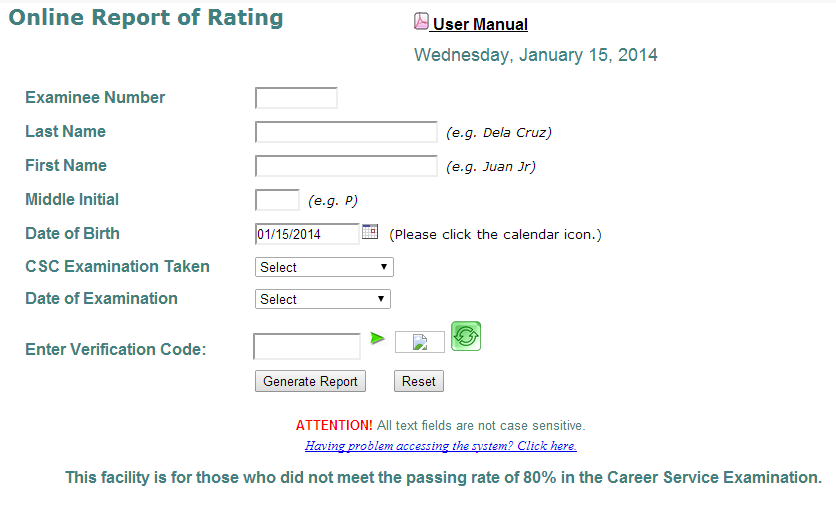Click the green refresh captcha icon
836x508 pixels.
click(x=466, y=336)
